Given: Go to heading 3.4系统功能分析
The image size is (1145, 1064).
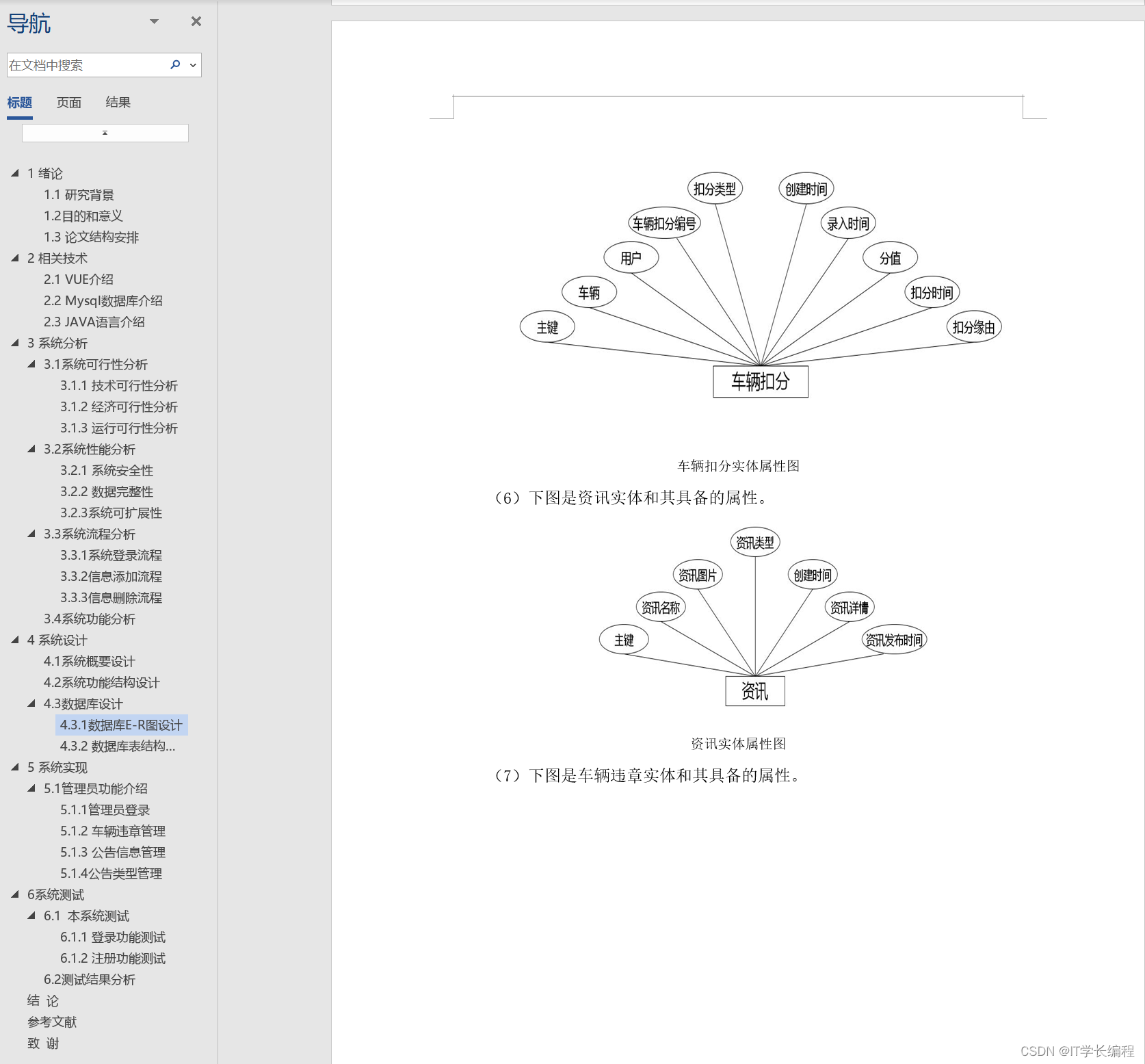Looking at the screenshot, I should coord(90,619).
